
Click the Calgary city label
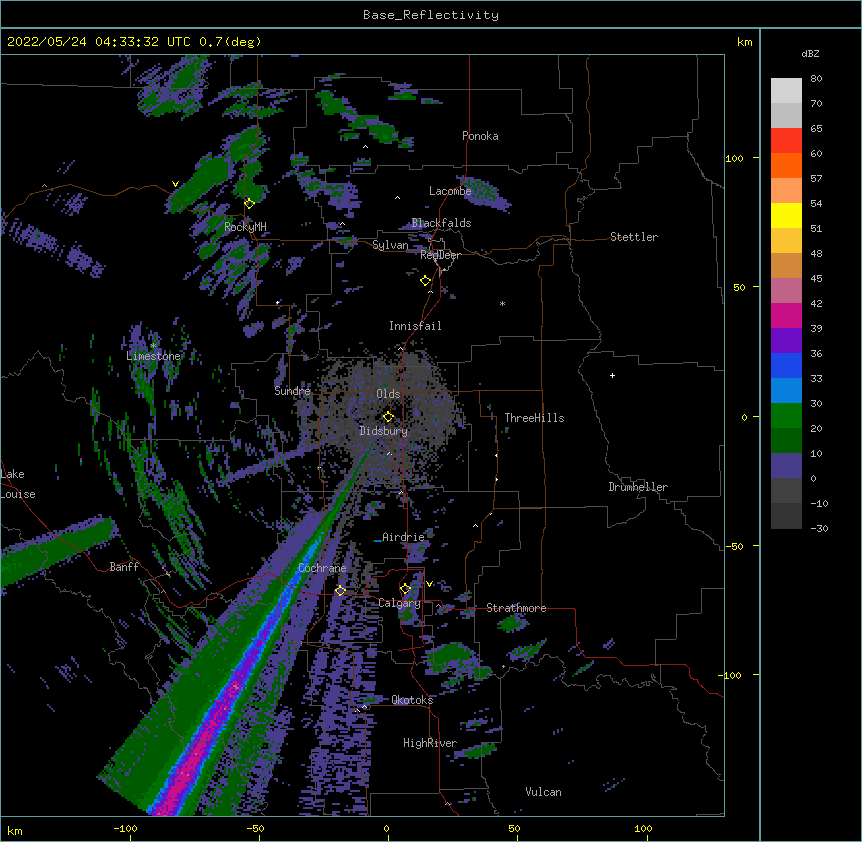399,603
